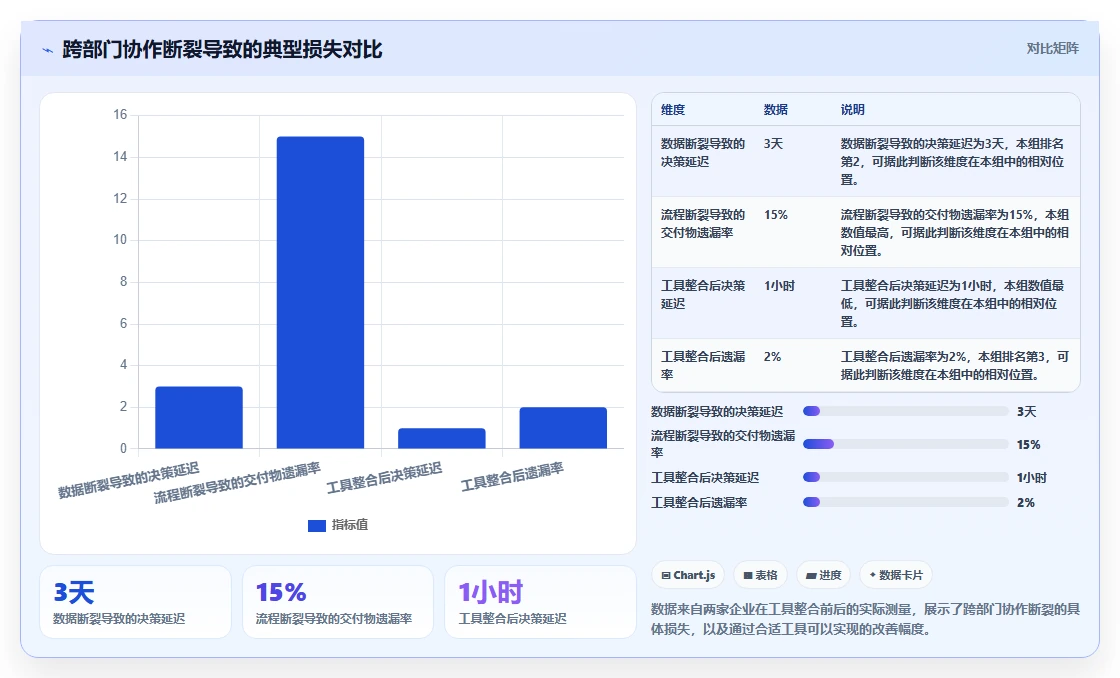Open the 3天 data card

(x=135, y=602)
